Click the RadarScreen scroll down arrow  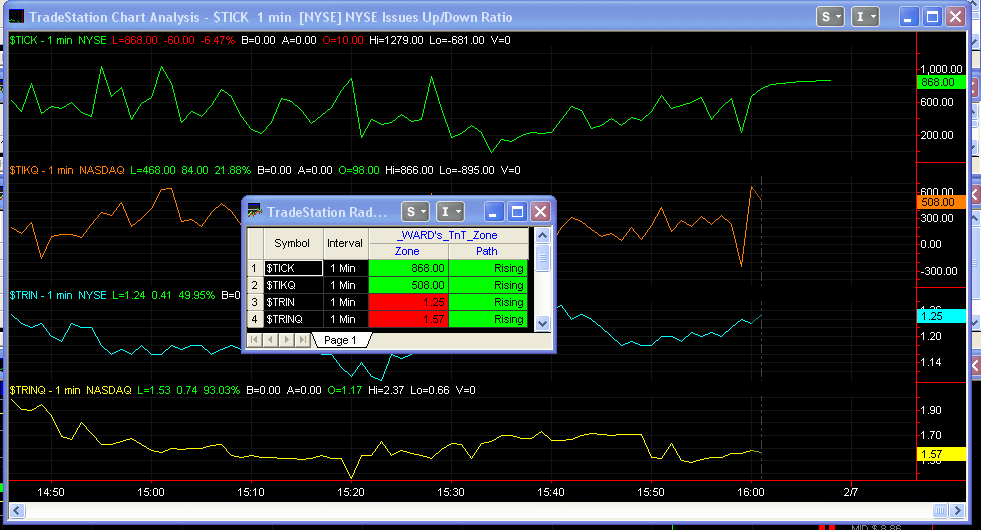click(542, 324)
